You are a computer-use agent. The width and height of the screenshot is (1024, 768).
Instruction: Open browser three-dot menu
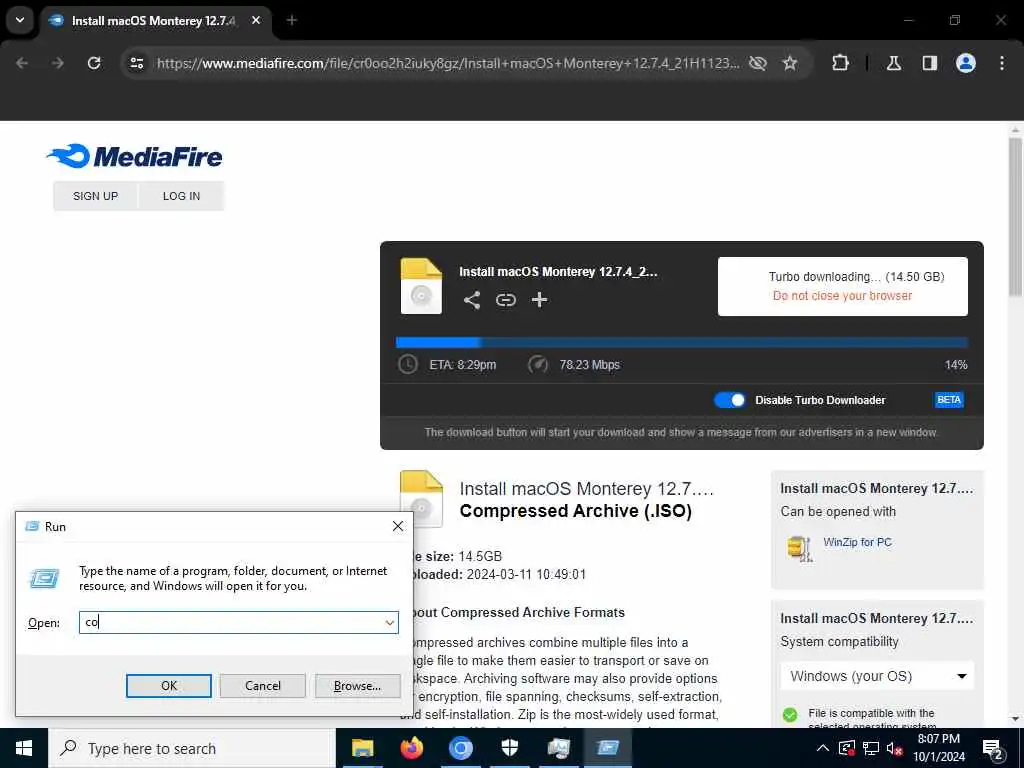(1002, 63)
